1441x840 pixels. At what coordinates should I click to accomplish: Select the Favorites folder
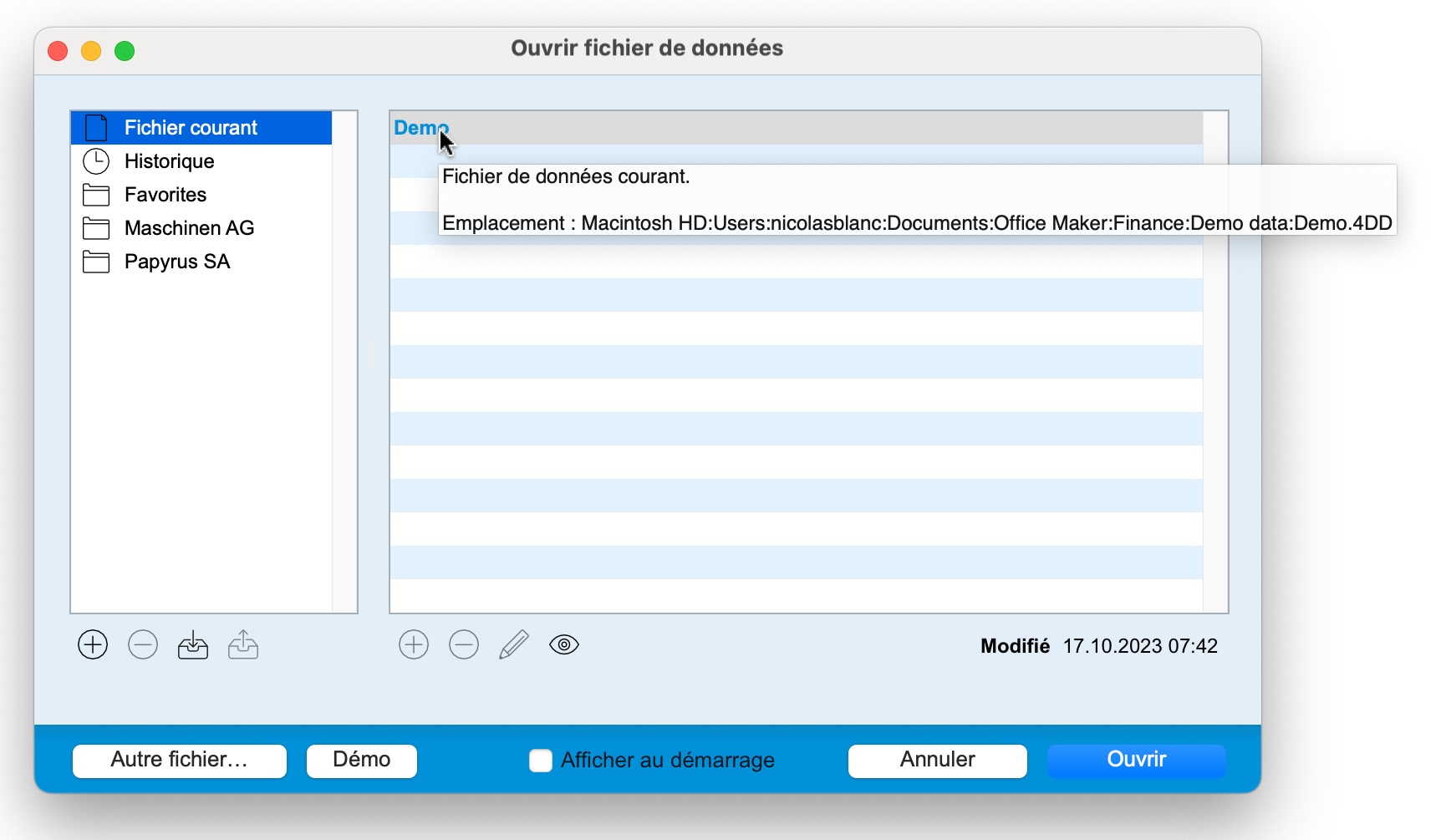[x=165, y=195]
